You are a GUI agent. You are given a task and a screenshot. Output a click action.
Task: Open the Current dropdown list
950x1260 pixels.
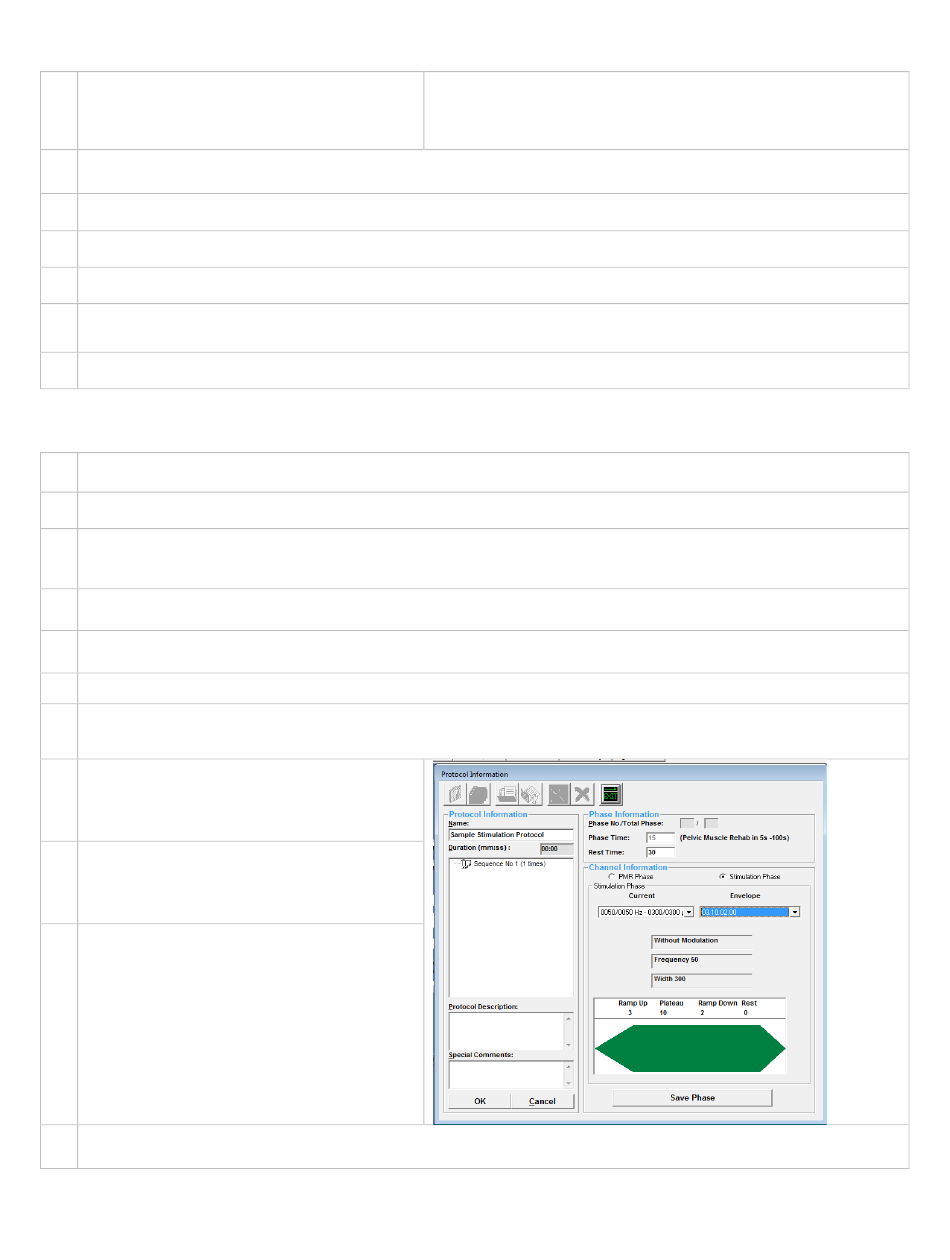689,912
